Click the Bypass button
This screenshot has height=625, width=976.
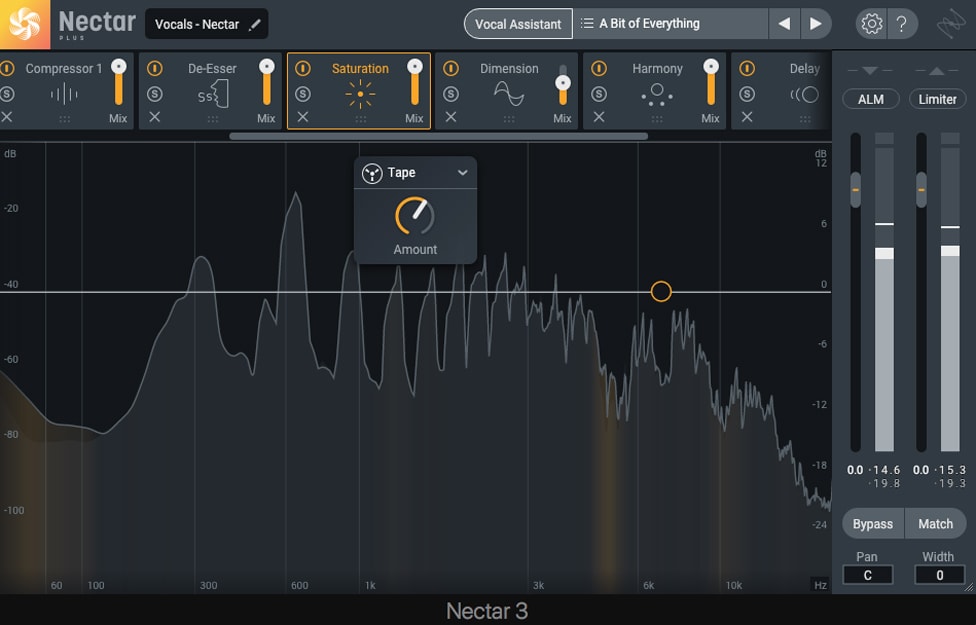(873, 524)
